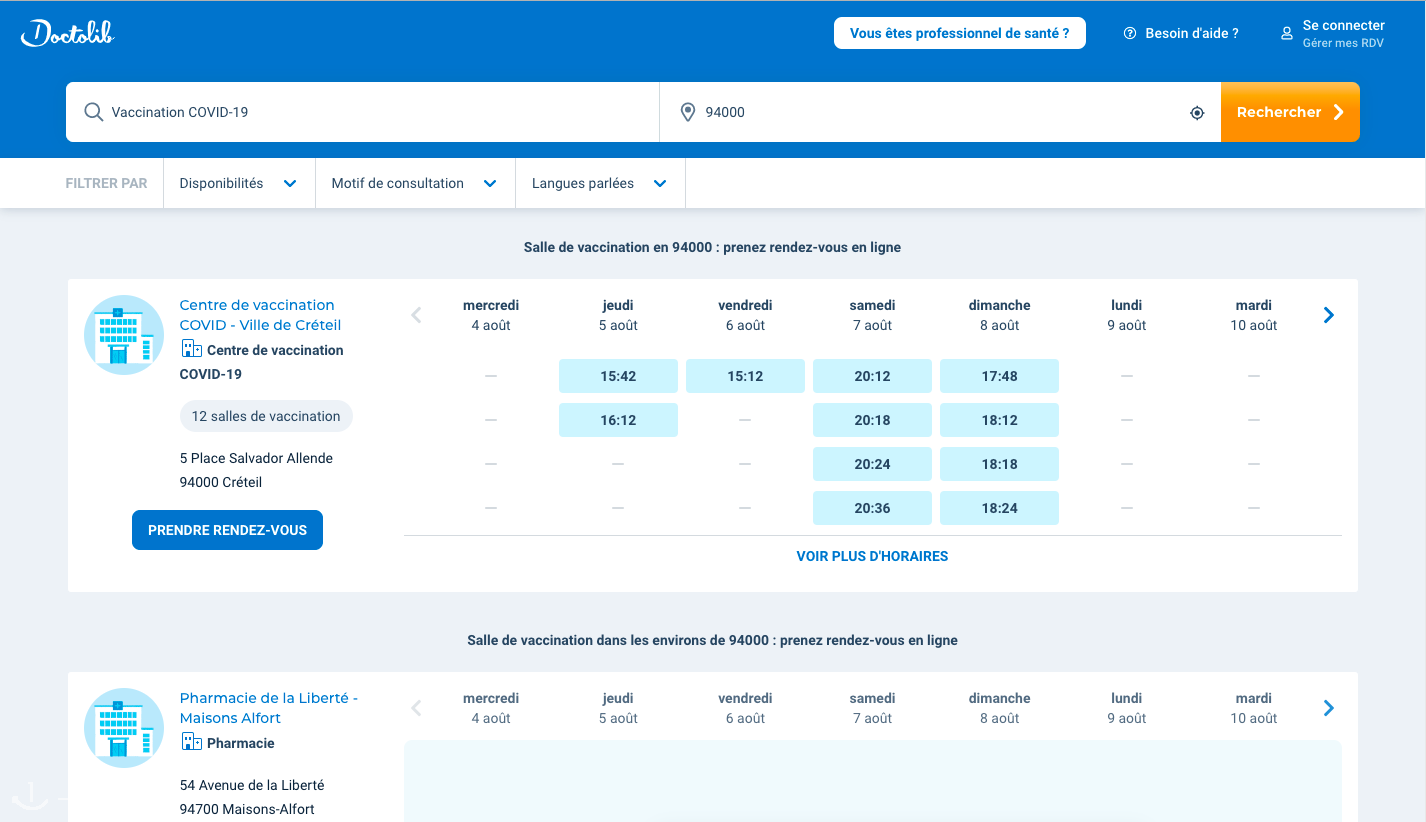The image size is (1426, 822).
Task: Select Friday 15:12 slot
Action: click(x=745, y=376)
